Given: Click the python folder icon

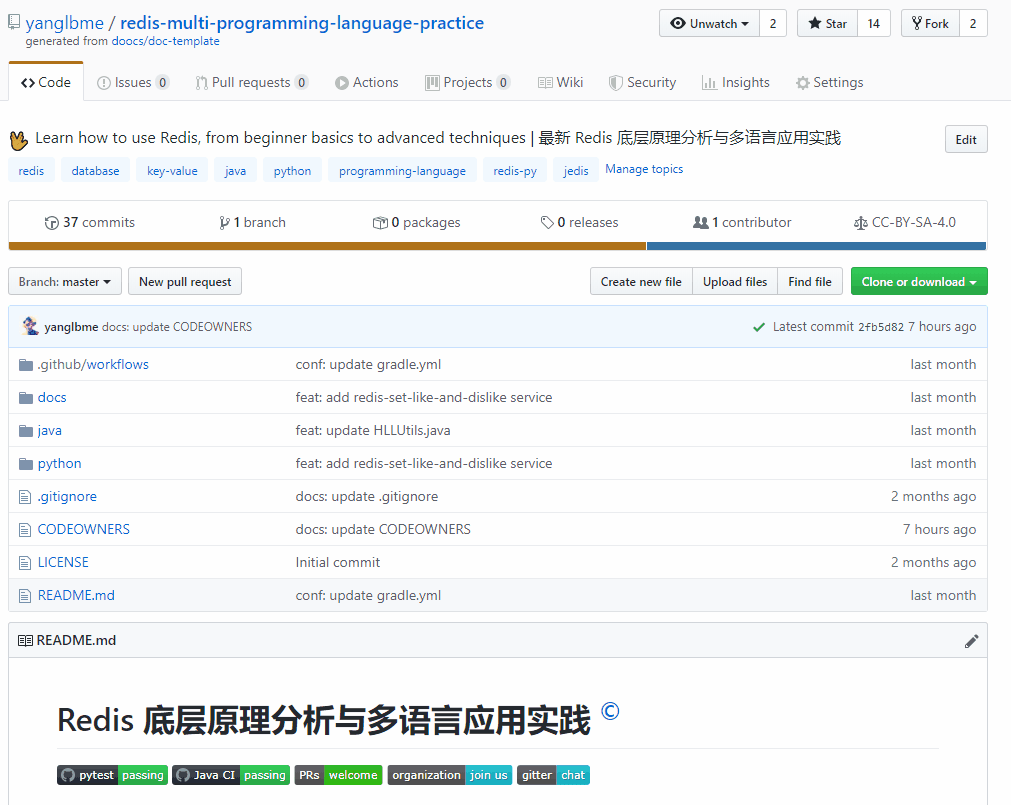Looking at the screenshot, I should coord(26,464).
